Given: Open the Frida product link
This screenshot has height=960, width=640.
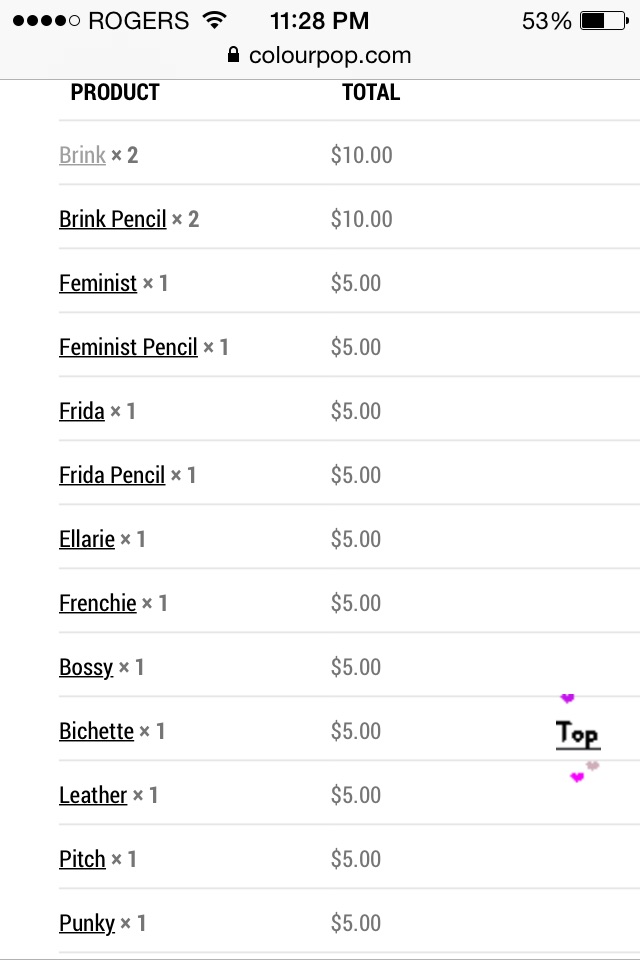Looking at the screenshot, I should pyautogui.click(x=81, y=411).
